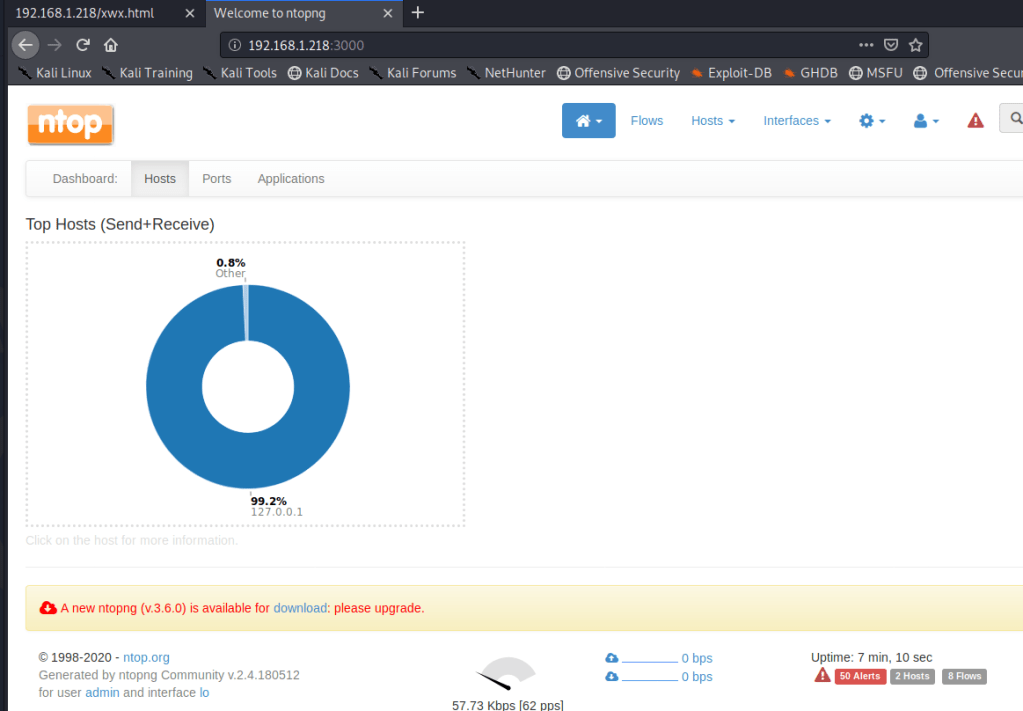Viewport: 1023px width, 711px height.
Task: Click the red alert triangle in navbar
Action: [975, 121]
